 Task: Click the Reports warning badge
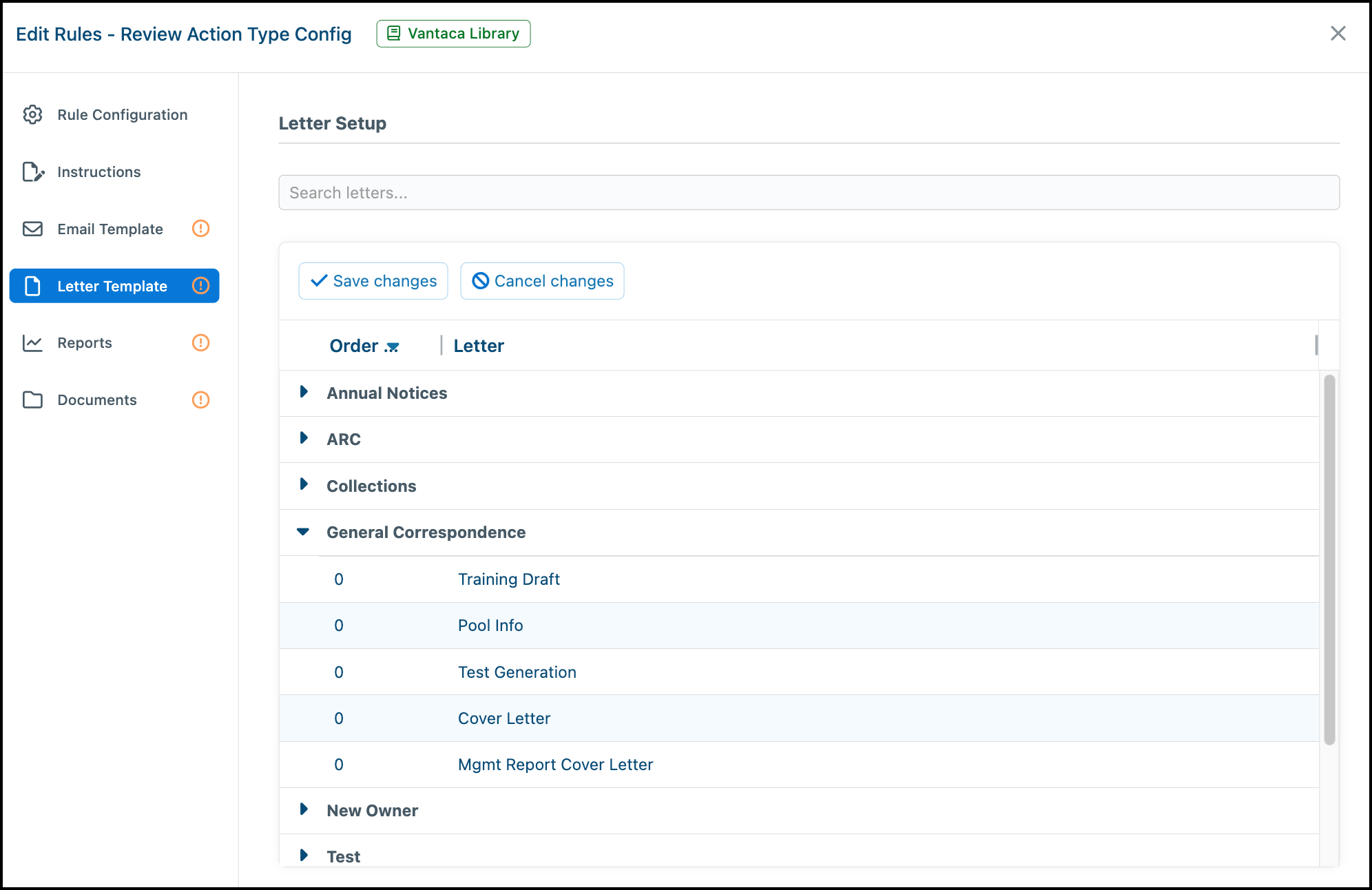200,342
